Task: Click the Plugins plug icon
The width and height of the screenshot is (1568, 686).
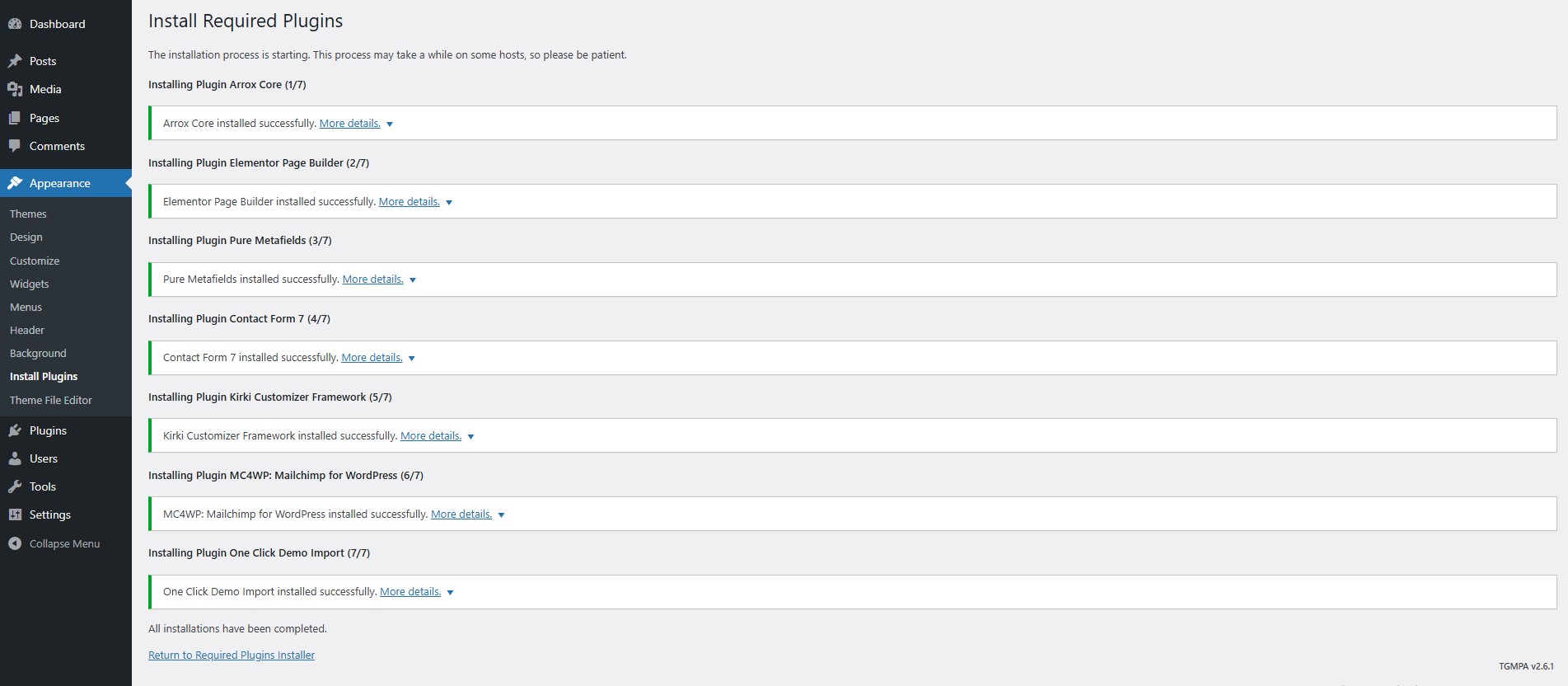Action: (x=15, y=430)
